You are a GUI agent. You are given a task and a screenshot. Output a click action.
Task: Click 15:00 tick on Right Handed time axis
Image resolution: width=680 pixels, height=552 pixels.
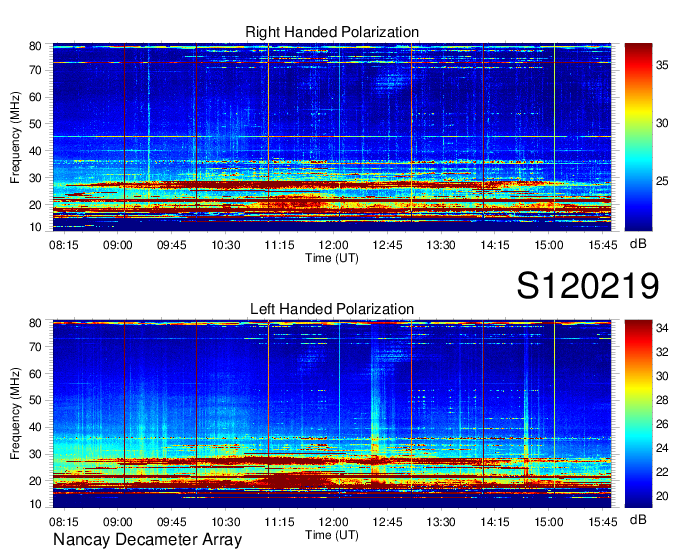coord(549,245)
